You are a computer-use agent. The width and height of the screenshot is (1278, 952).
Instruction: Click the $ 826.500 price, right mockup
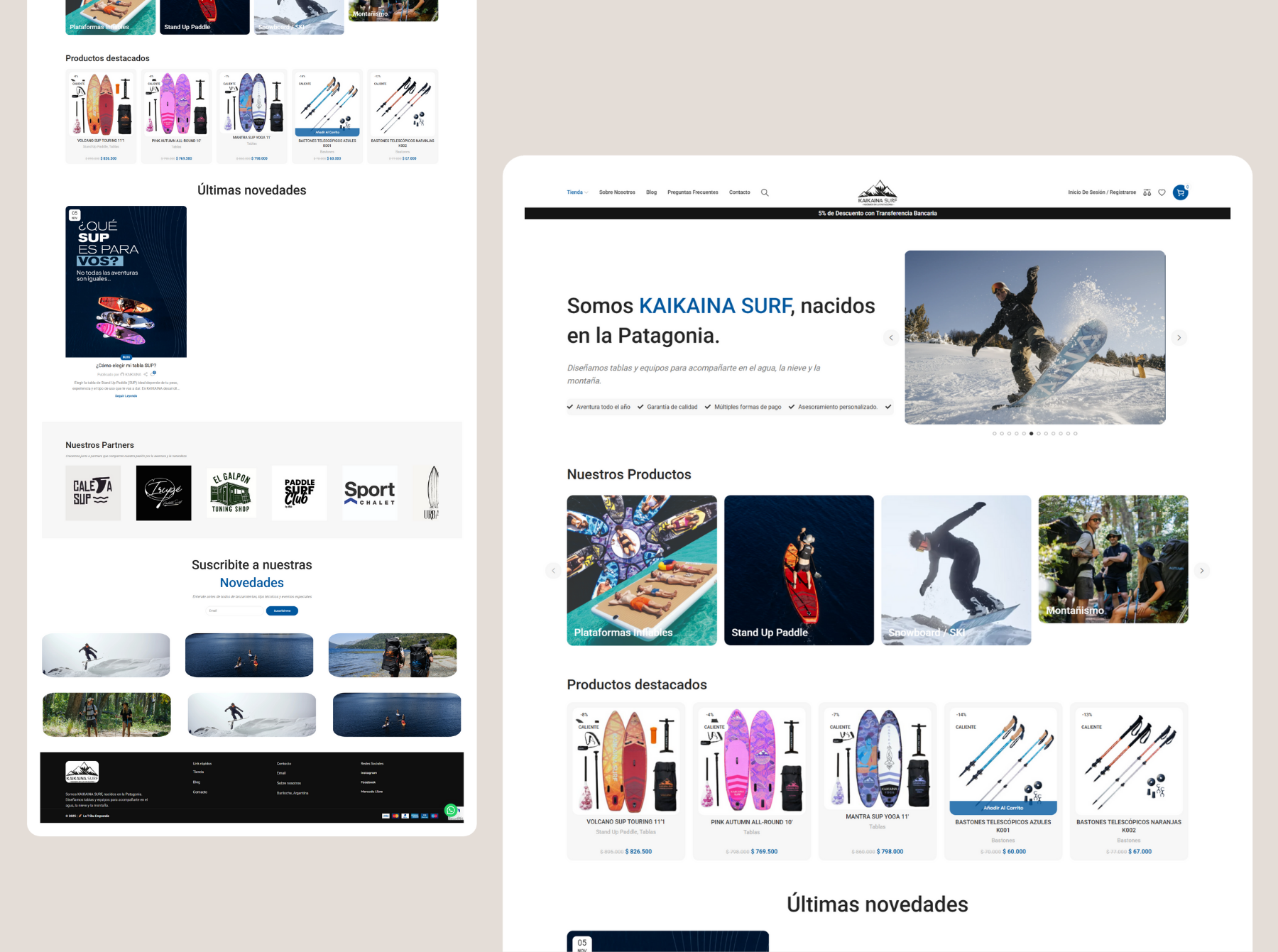638,851
